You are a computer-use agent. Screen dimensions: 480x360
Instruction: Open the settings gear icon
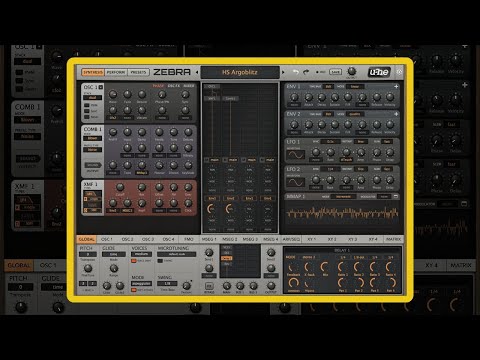point(399,72)
